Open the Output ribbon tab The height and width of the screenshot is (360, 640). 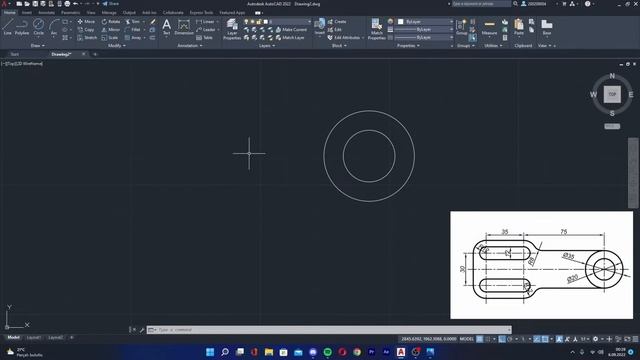129,13
